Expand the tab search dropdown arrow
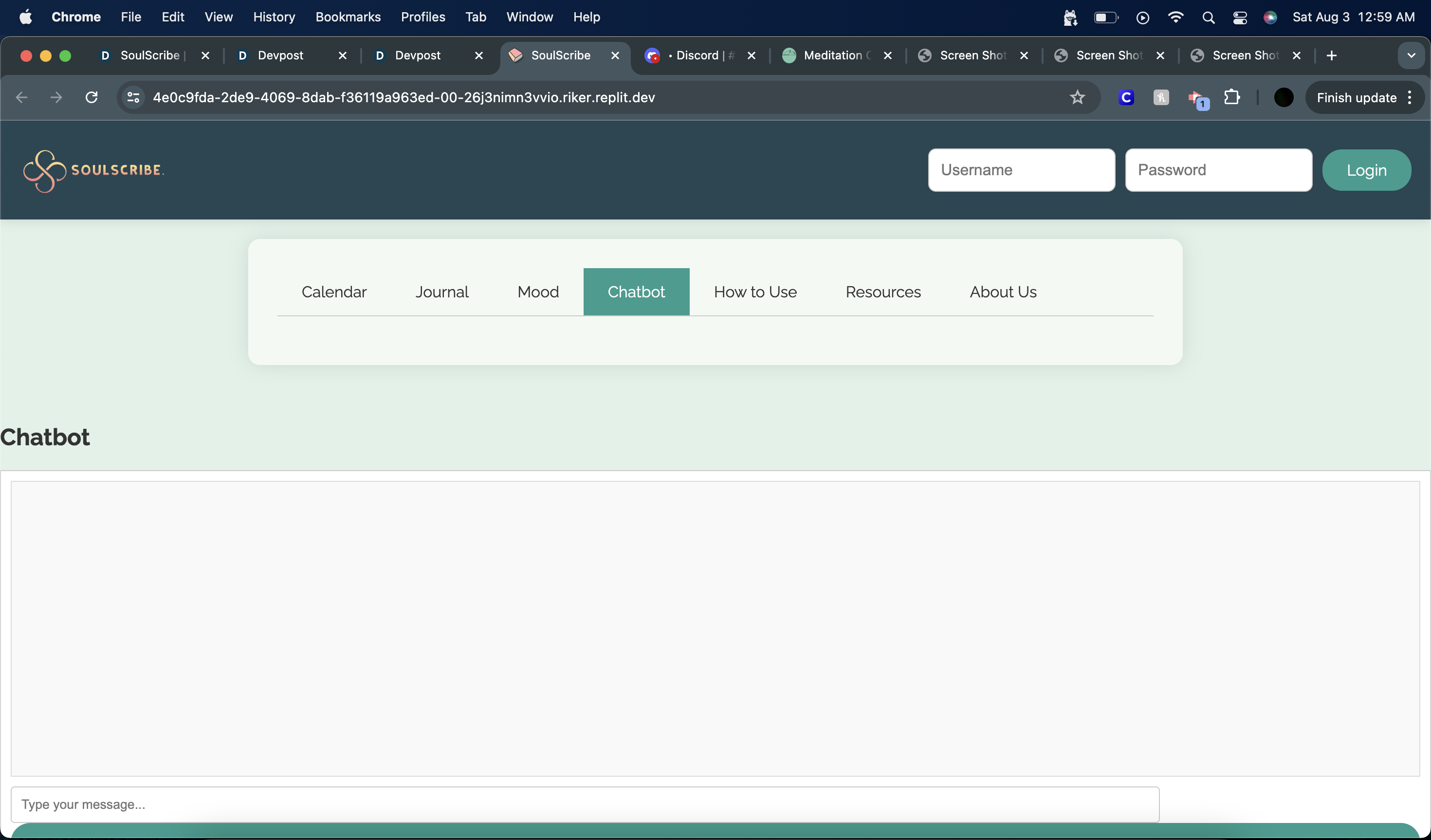This screenshot has width=1431, height=840. tap(1411, 55)
